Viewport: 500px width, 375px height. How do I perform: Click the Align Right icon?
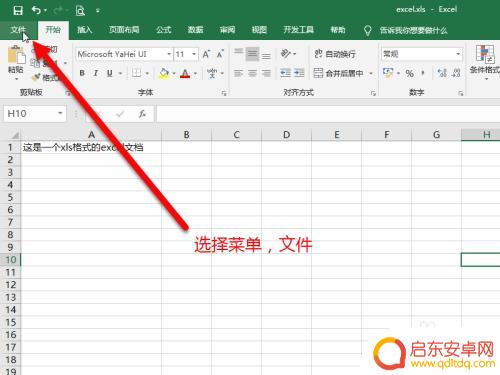[266, 73]
